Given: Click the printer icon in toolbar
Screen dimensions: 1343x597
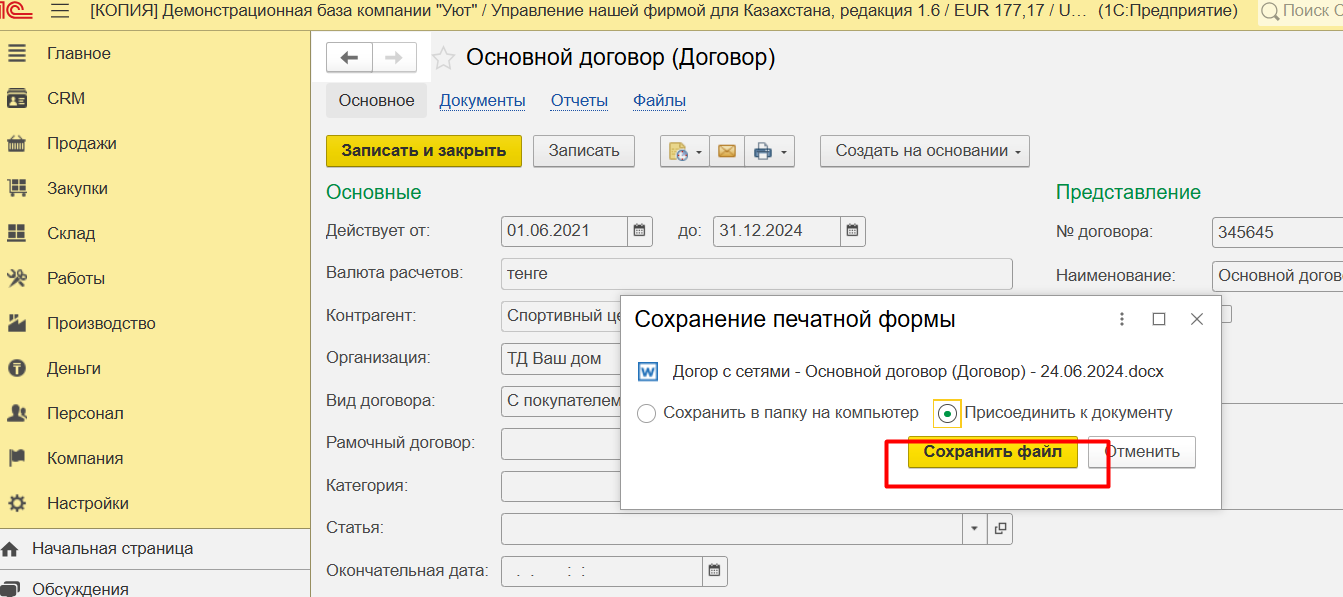Looking at the screenshot, I should click(763, 151).
